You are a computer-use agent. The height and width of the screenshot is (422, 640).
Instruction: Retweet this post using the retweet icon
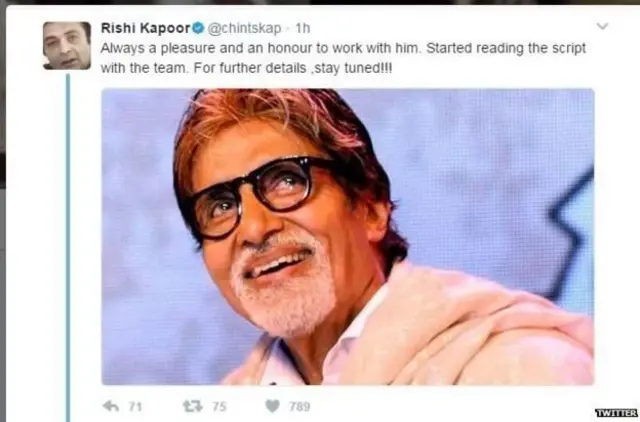pos(192,406)
